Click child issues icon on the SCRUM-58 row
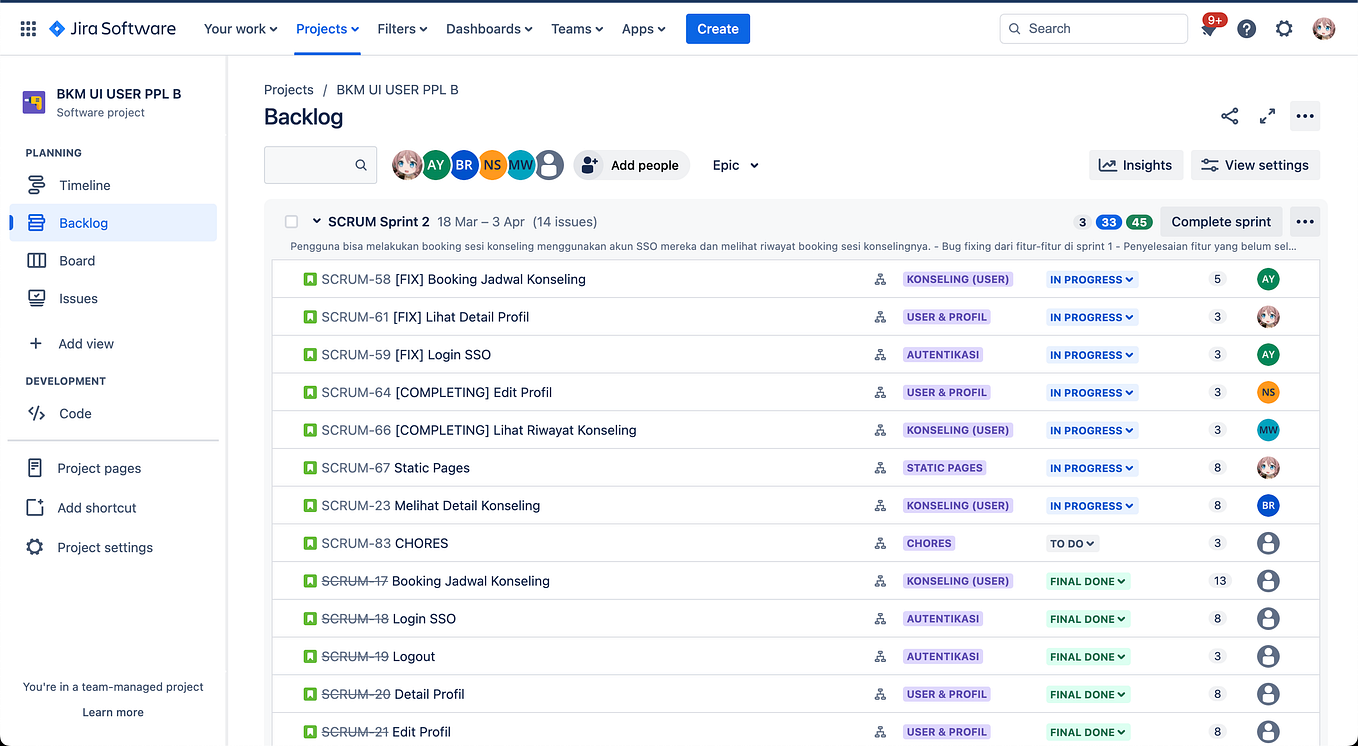1358x746 pixels. point(880,280)
